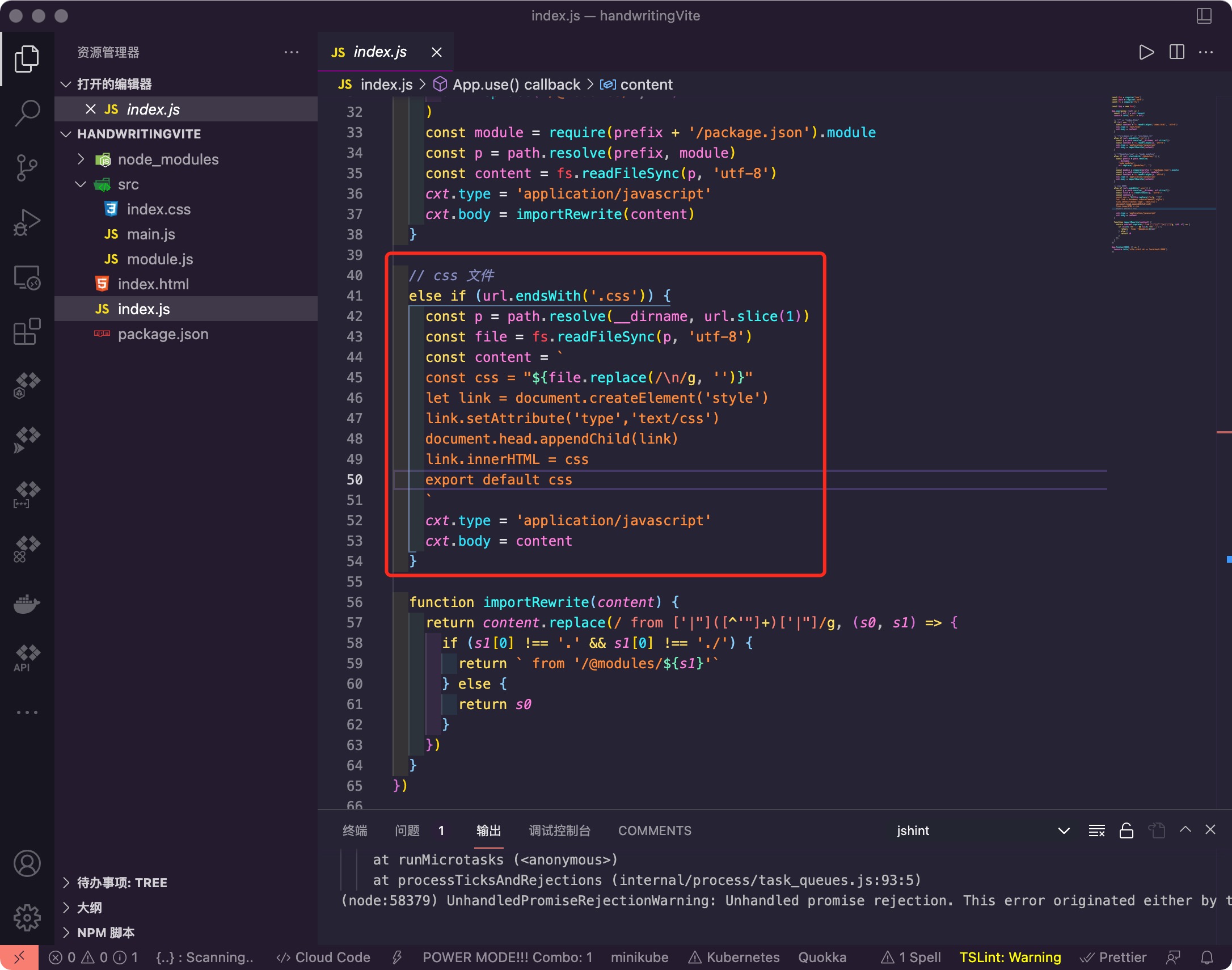Click Prettier status bar item

pos(1113,958)
